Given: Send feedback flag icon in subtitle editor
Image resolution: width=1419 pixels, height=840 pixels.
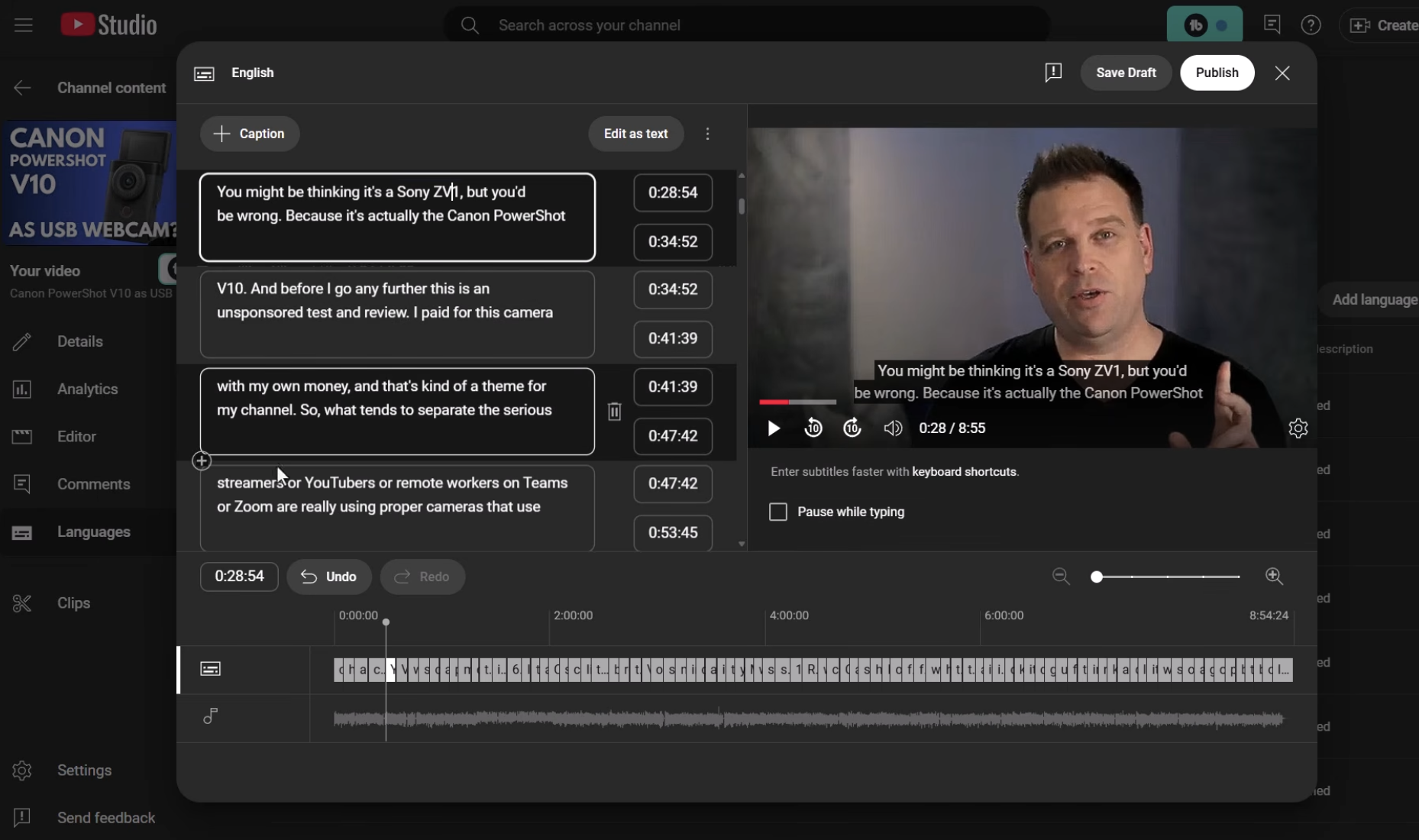Looking at the screenshot, I should tap(1053, 73).
